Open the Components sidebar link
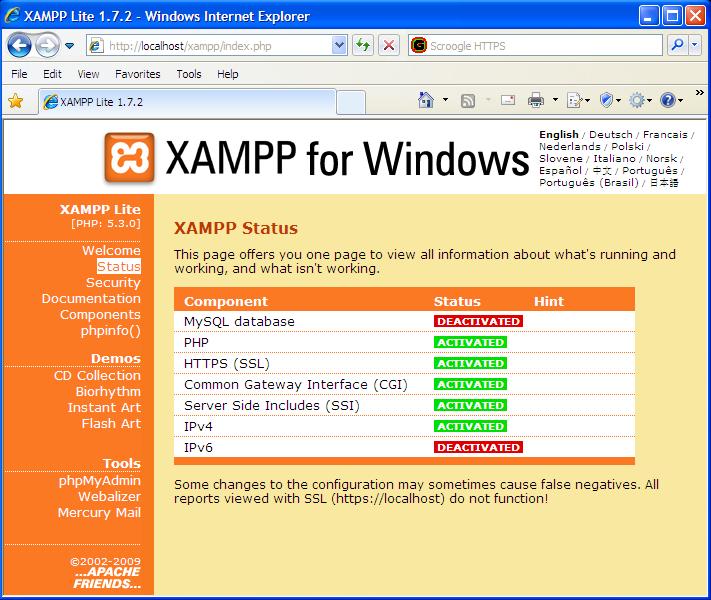This screenshot has width=711, height=600. click(100, 314)
